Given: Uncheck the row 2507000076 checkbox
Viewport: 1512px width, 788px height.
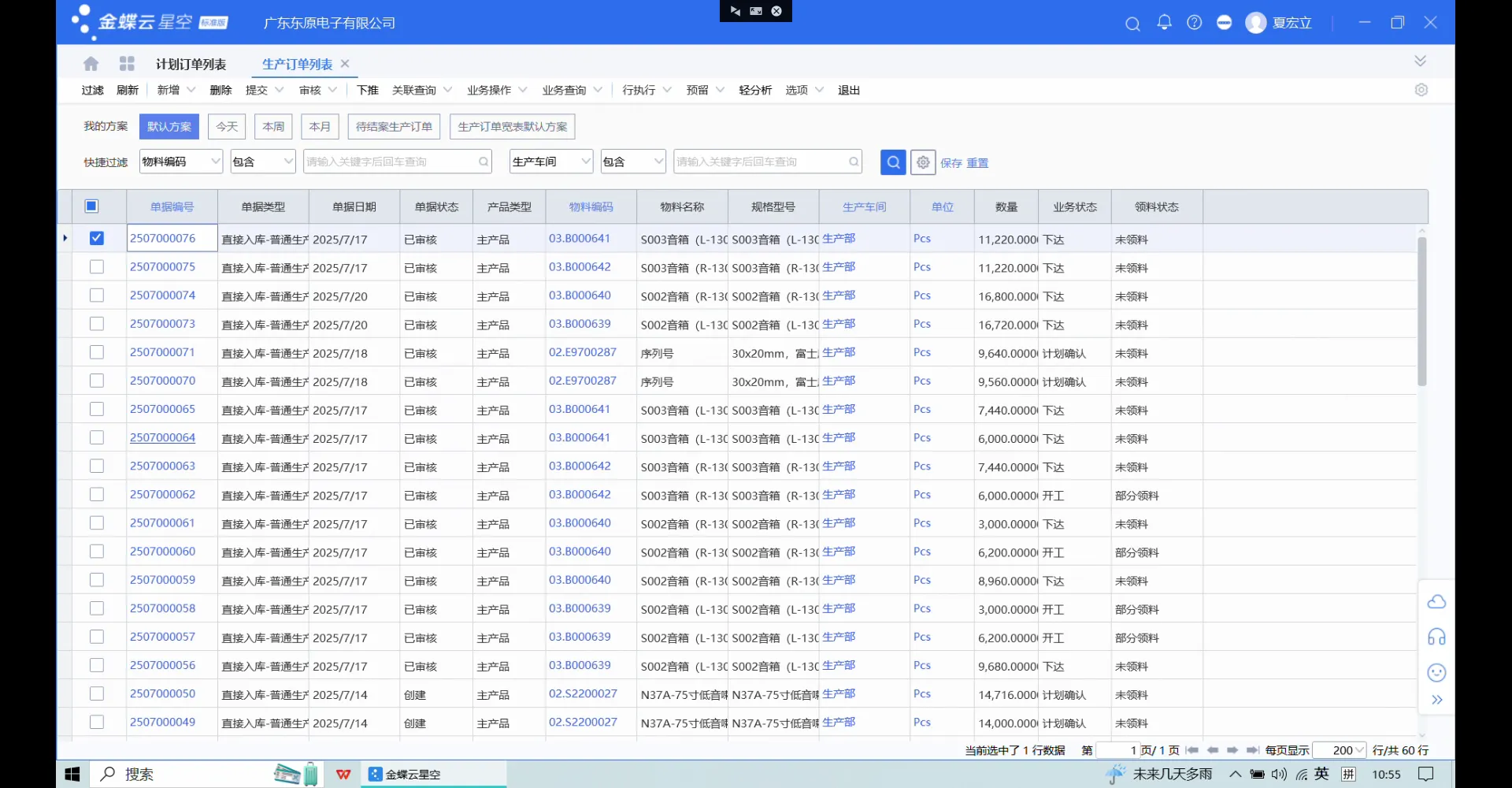Looking at the screenshot, I should (97, 238).
